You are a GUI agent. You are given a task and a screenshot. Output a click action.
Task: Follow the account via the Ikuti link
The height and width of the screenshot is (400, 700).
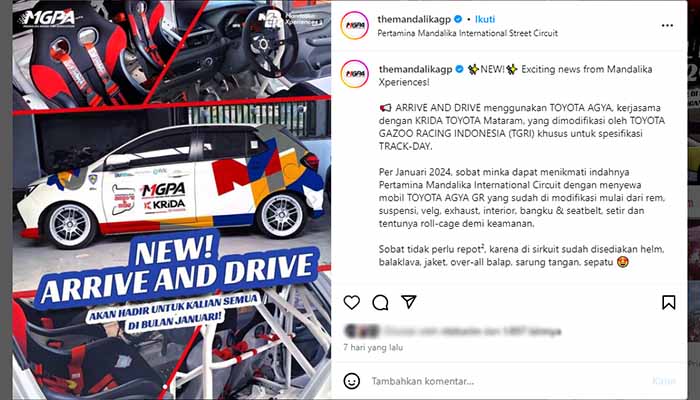pyautogui.click(x=485, y=19)
